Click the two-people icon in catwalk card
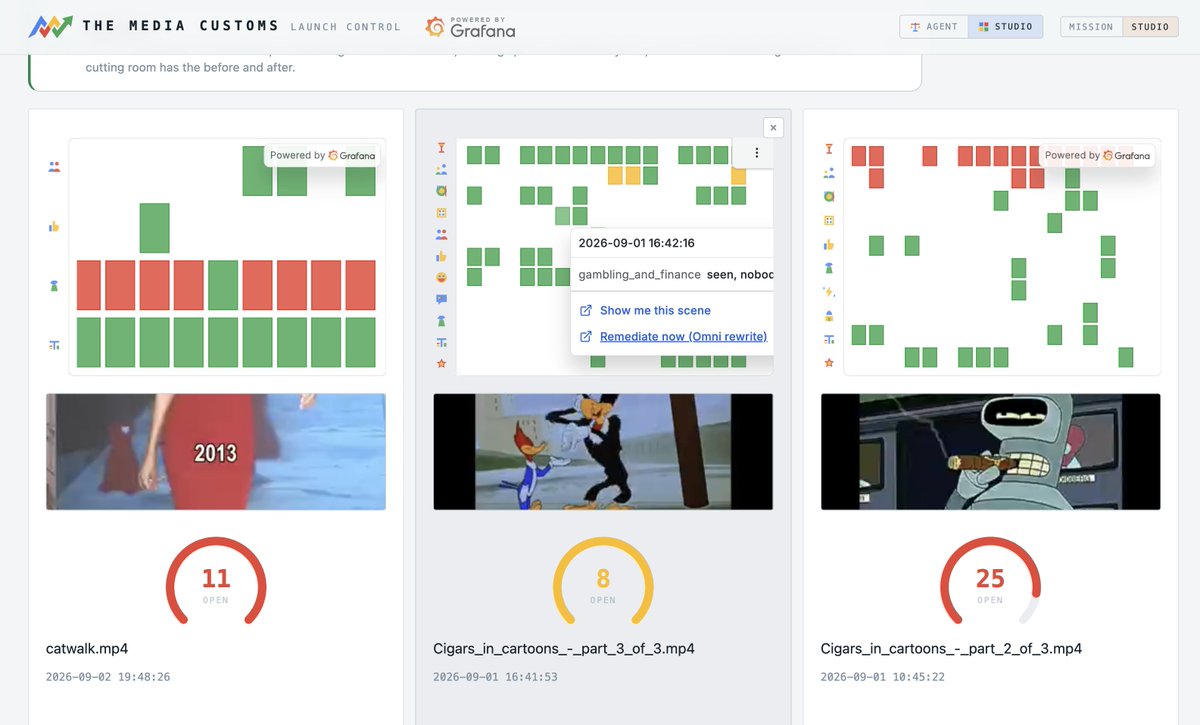The image size is (1200, 725). (x=54, y=167)
